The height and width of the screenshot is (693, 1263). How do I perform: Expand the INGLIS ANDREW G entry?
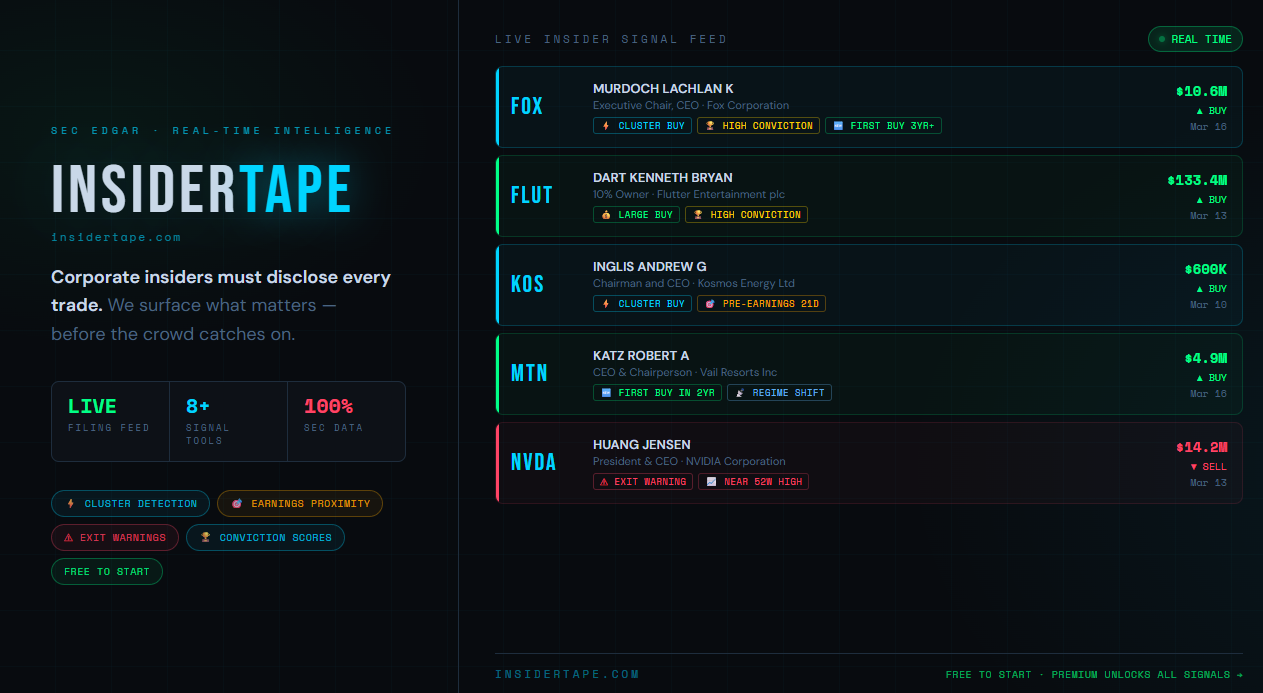pos(870,285)
